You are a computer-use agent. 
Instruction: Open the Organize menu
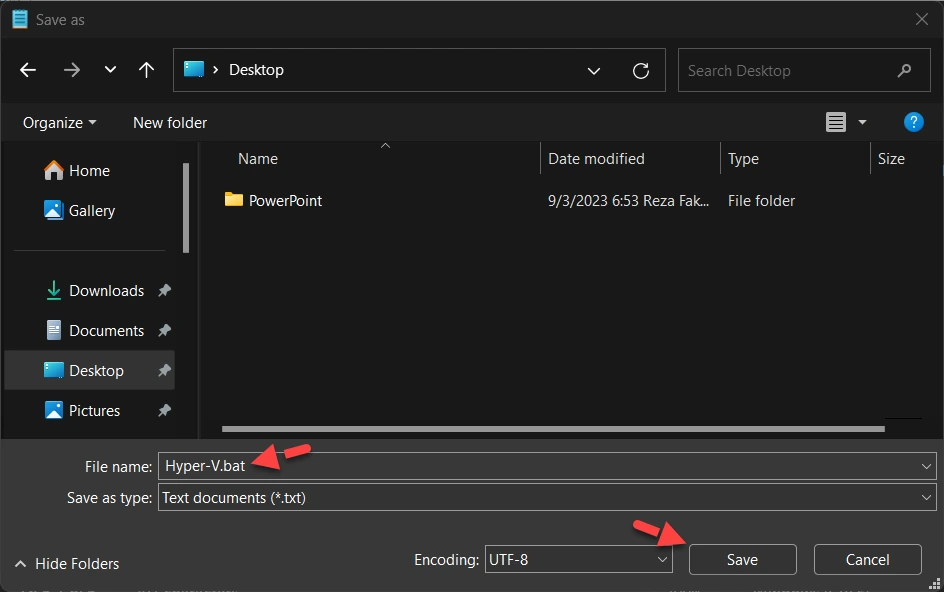(x=59, y=123)
